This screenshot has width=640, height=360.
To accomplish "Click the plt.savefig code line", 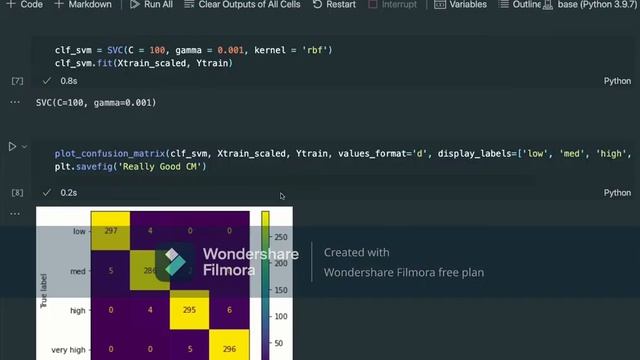I will click(x=131, y=167).
